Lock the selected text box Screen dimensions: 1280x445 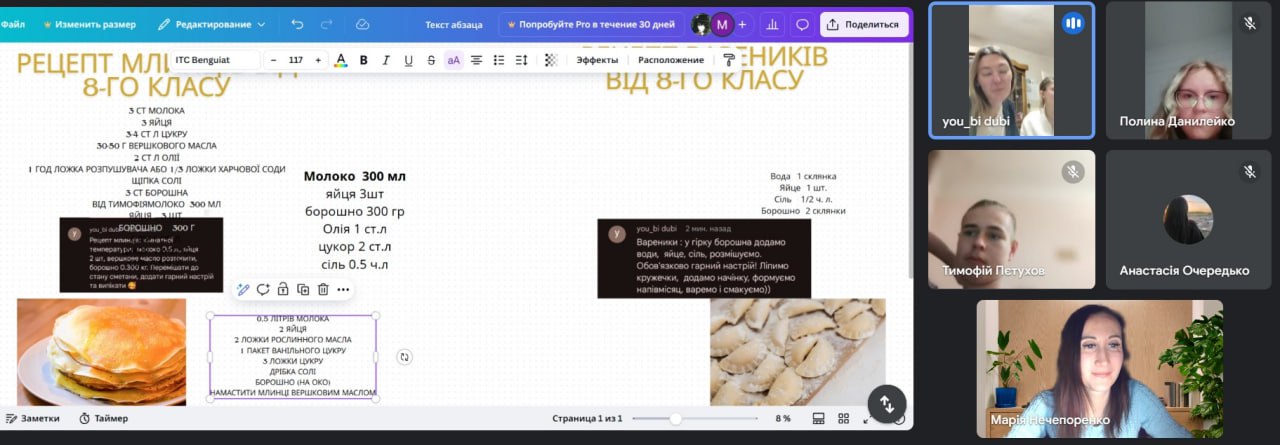[283, 290]
